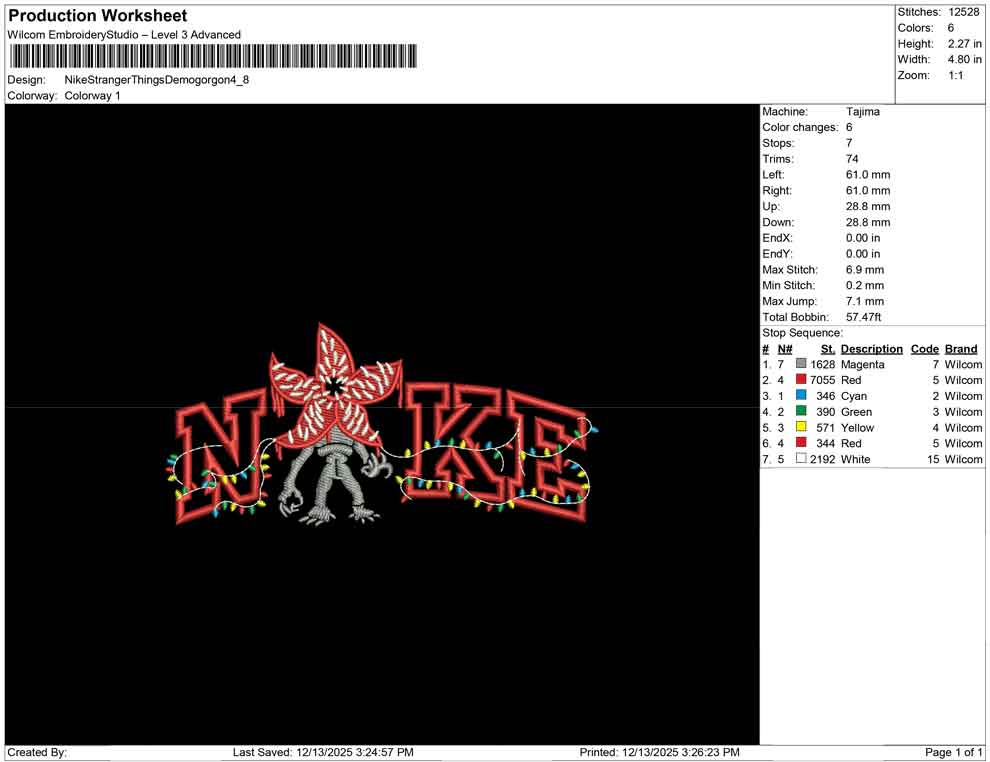Select the yellow thread color swatch

click(x=801, y=428)
